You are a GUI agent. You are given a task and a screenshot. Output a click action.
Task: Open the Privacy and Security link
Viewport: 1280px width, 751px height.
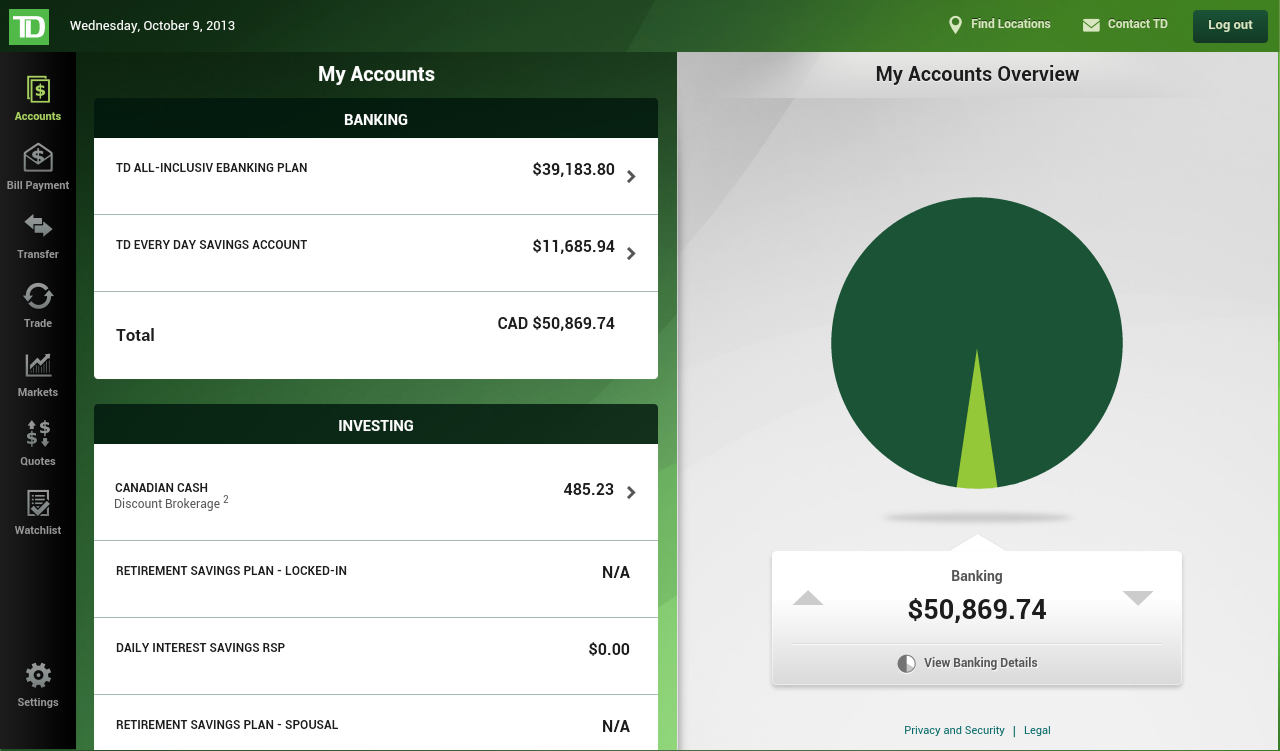[954, 730]
